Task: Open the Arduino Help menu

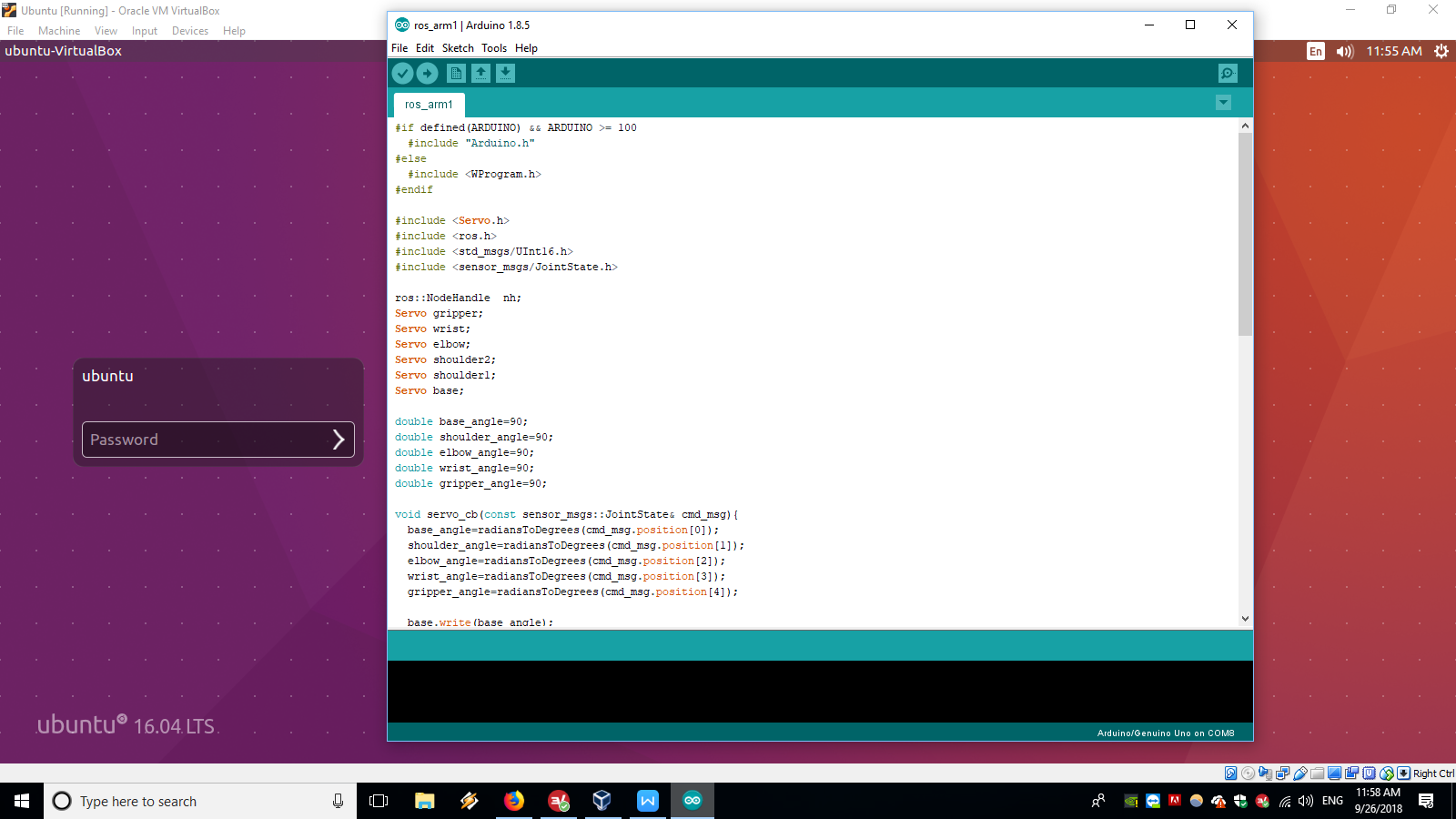Action: tap(526, 48)
